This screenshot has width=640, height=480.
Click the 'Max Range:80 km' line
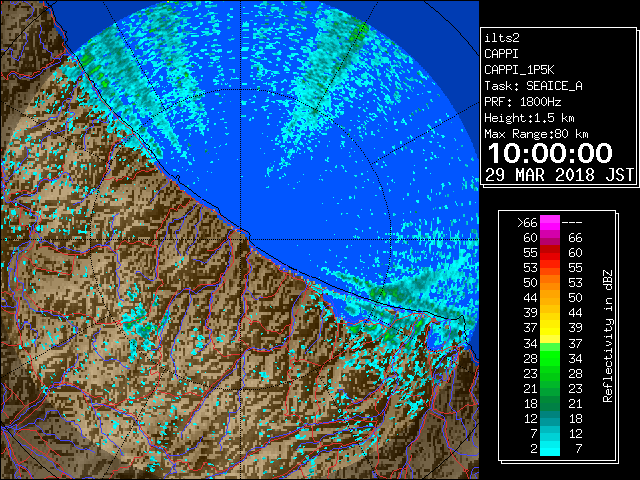click(536, 134)
